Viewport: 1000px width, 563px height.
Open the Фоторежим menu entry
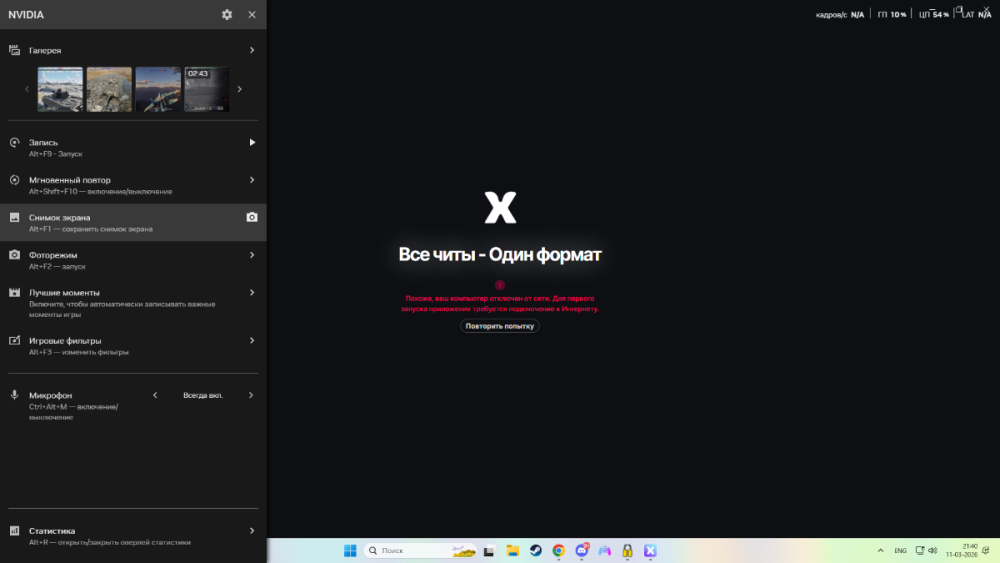pyautogui.click(x=130, y=260)
